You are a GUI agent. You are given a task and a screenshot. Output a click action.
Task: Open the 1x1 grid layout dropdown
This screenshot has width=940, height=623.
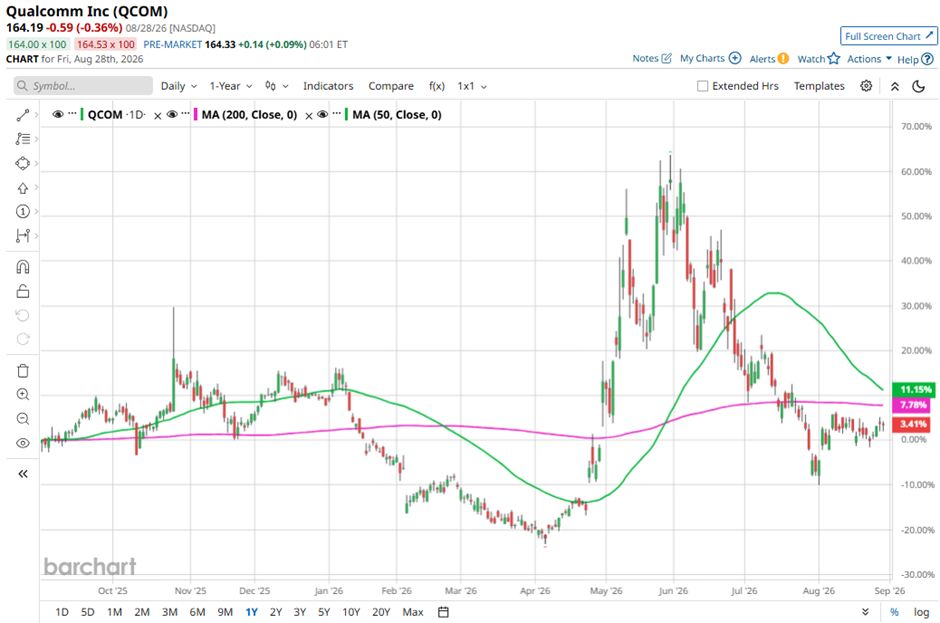point(472,86)
